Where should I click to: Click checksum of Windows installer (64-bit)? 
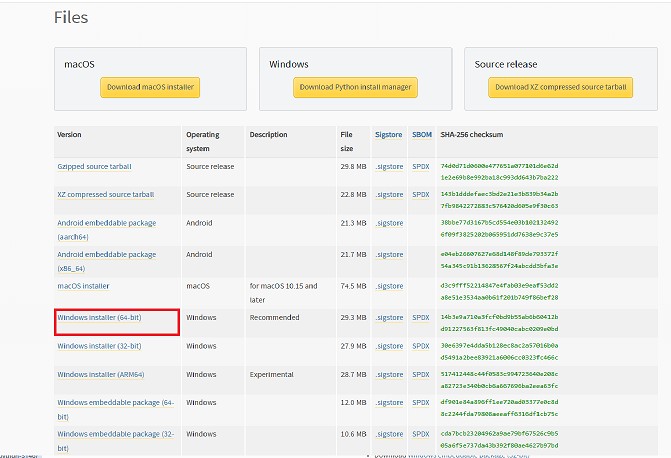pos(499,323)
